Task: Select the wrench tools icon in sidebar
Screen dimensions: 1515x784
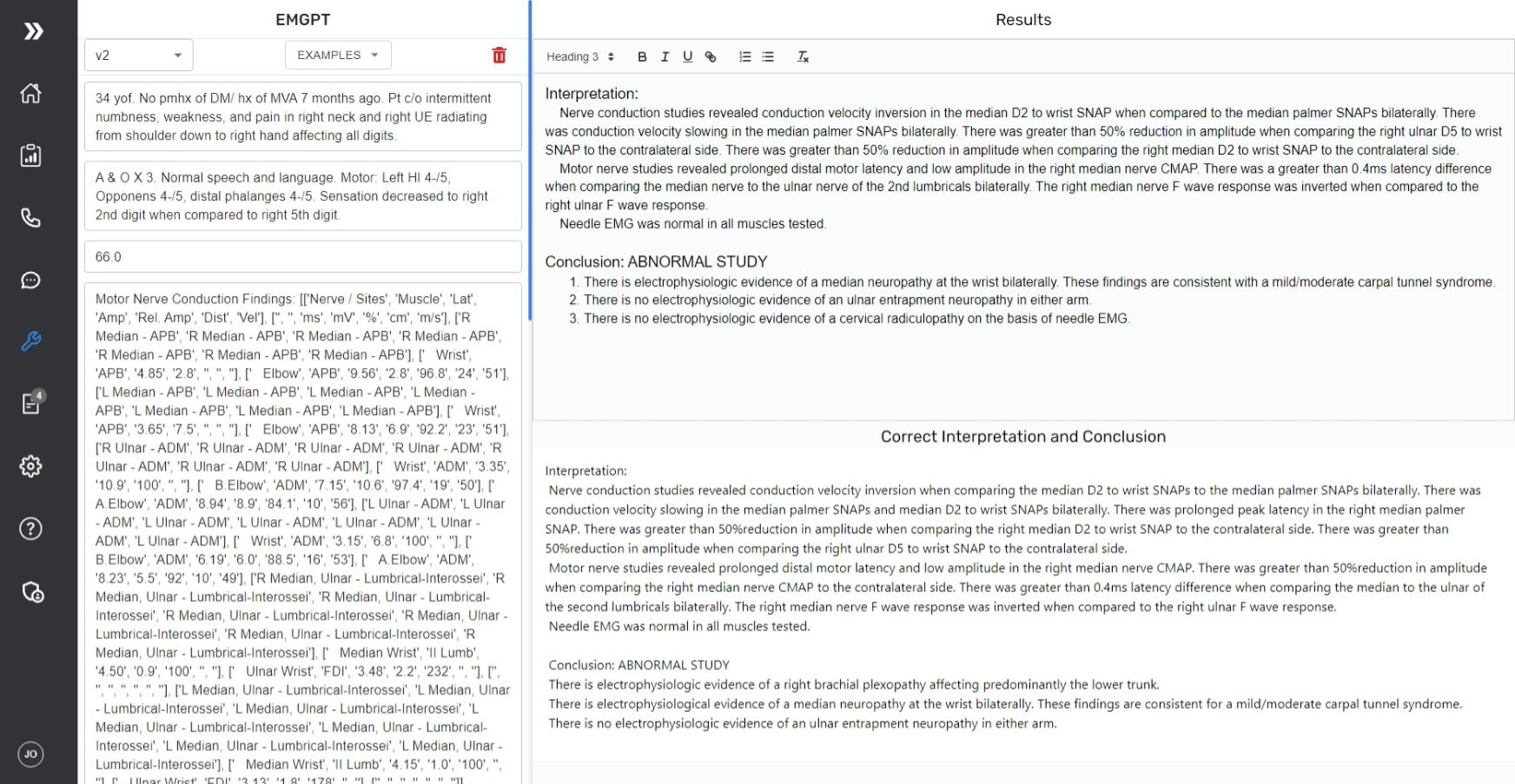Action: click(31, 341)
